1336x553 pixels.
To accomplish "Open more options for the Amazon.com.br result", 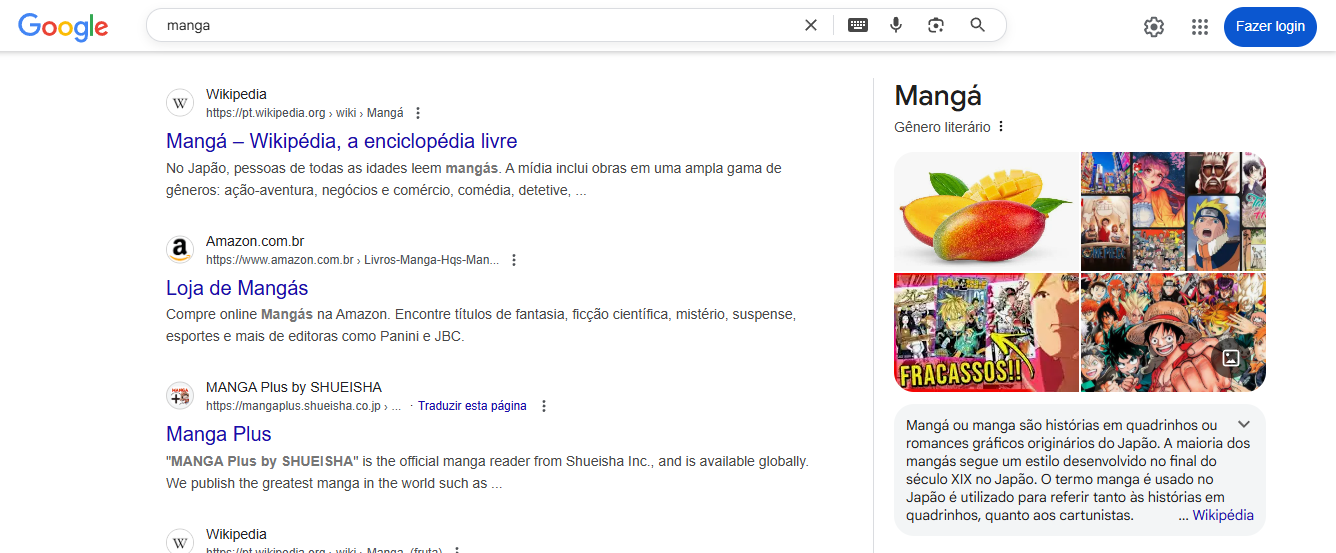I will click(514, 260).
